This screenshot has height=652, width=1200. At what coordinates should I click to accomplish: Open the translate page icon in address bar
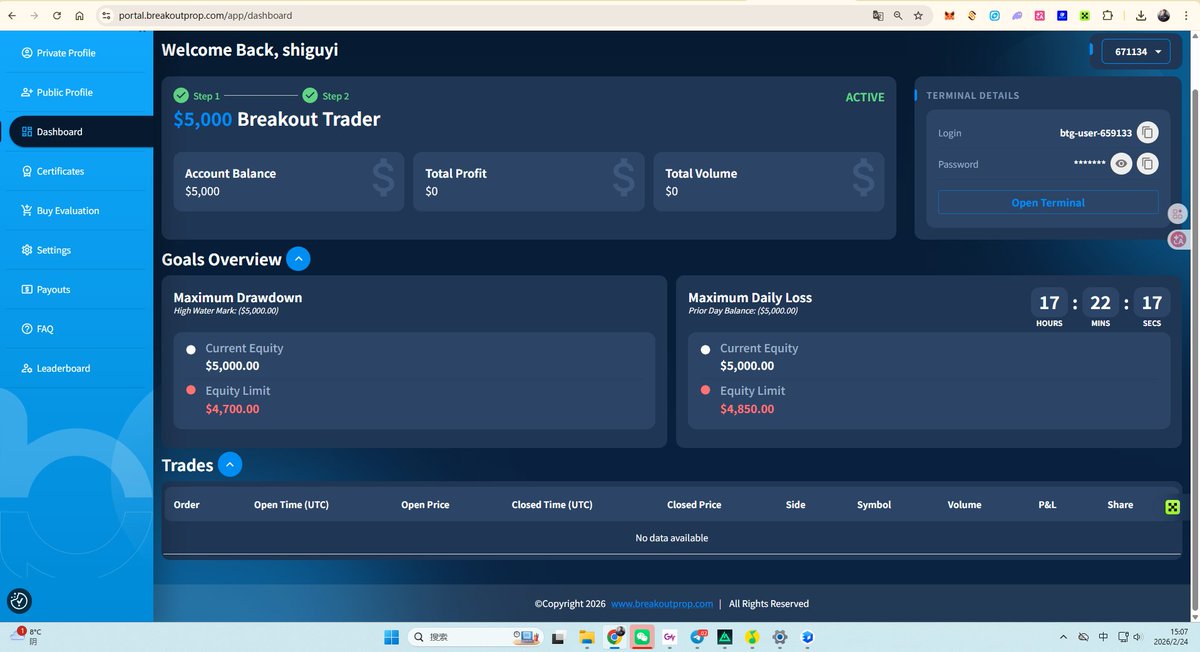[878, 16]
